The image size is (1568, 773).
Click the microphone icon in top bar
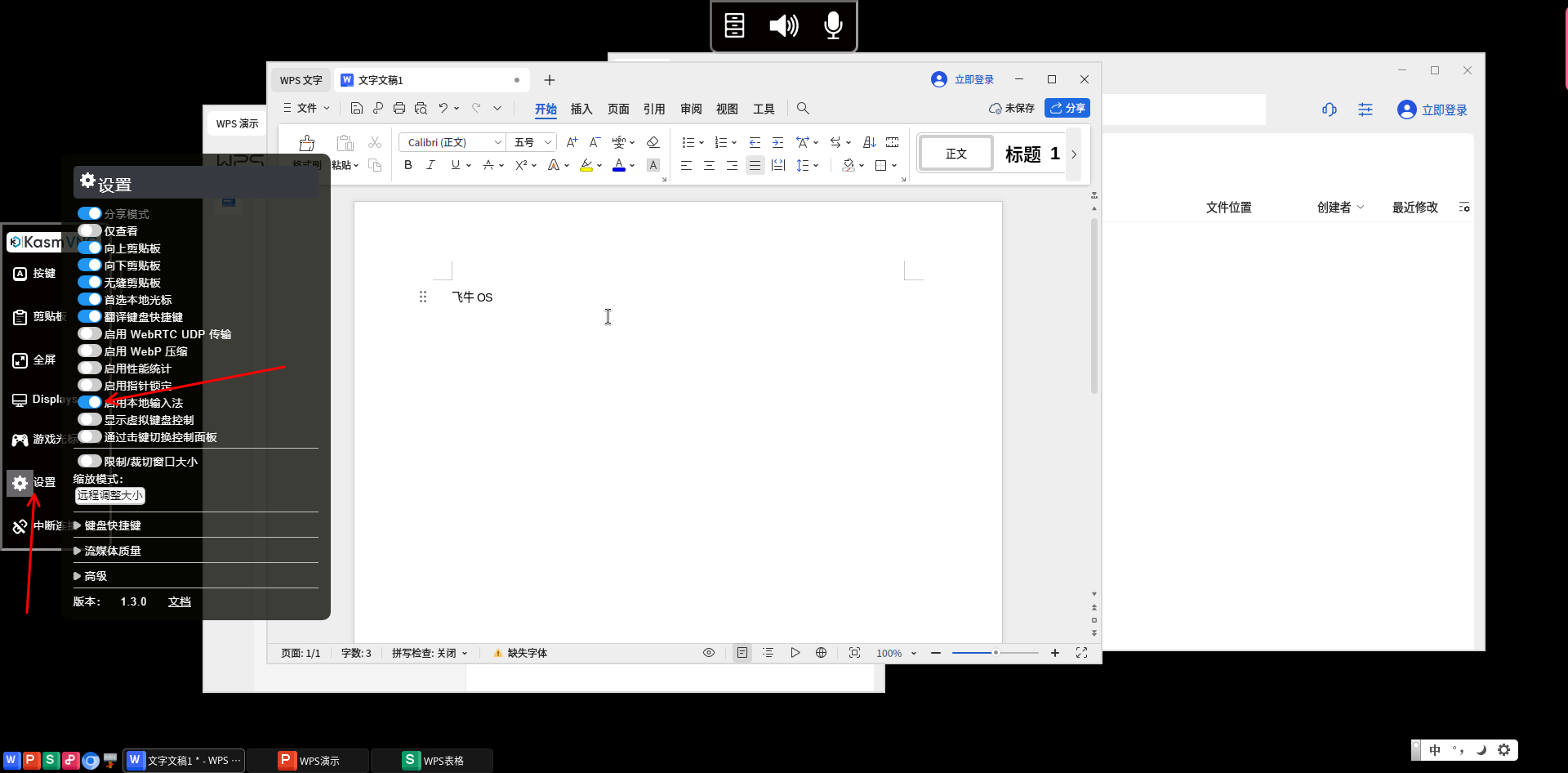coord(833,25)
